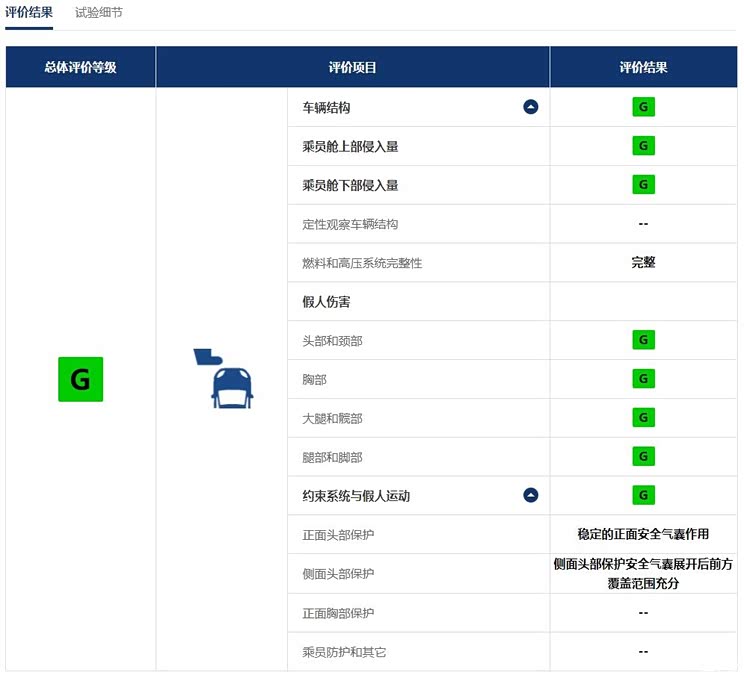Viewport: 744px width, 678px height.
Task: Click the 完整 result value
Action: coord(643,262)
